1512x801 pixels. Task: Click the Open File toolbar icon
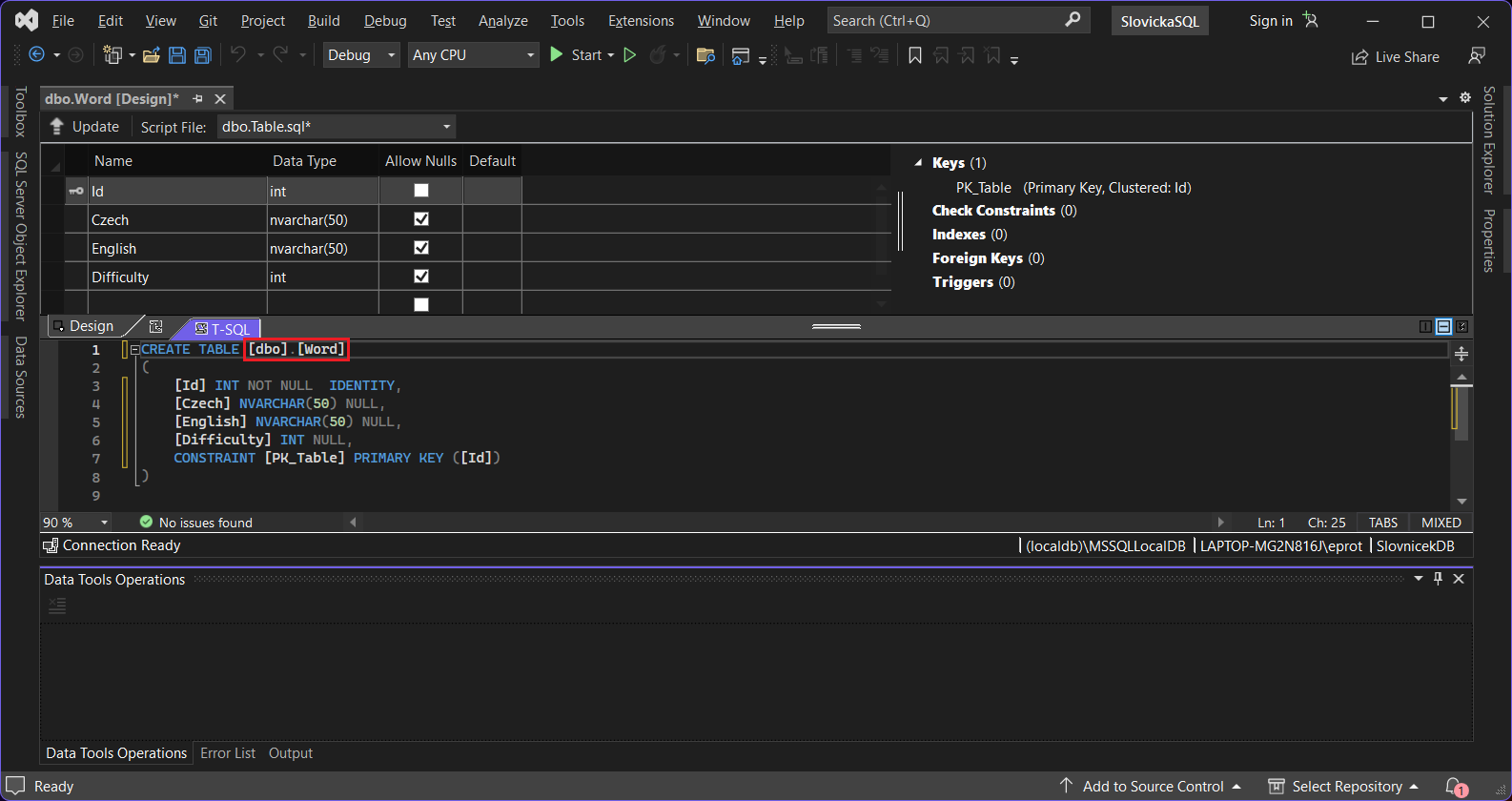[151, 55]
